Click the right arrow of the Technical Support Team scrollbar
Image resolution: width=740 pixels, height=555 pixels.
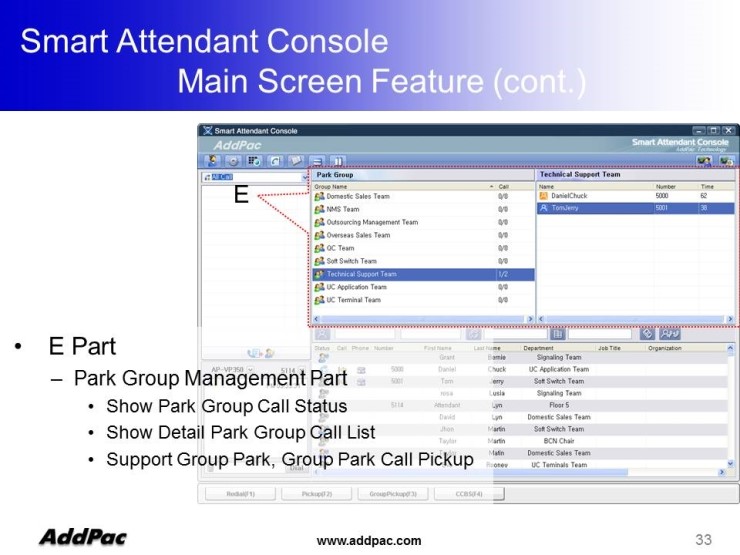731,319
